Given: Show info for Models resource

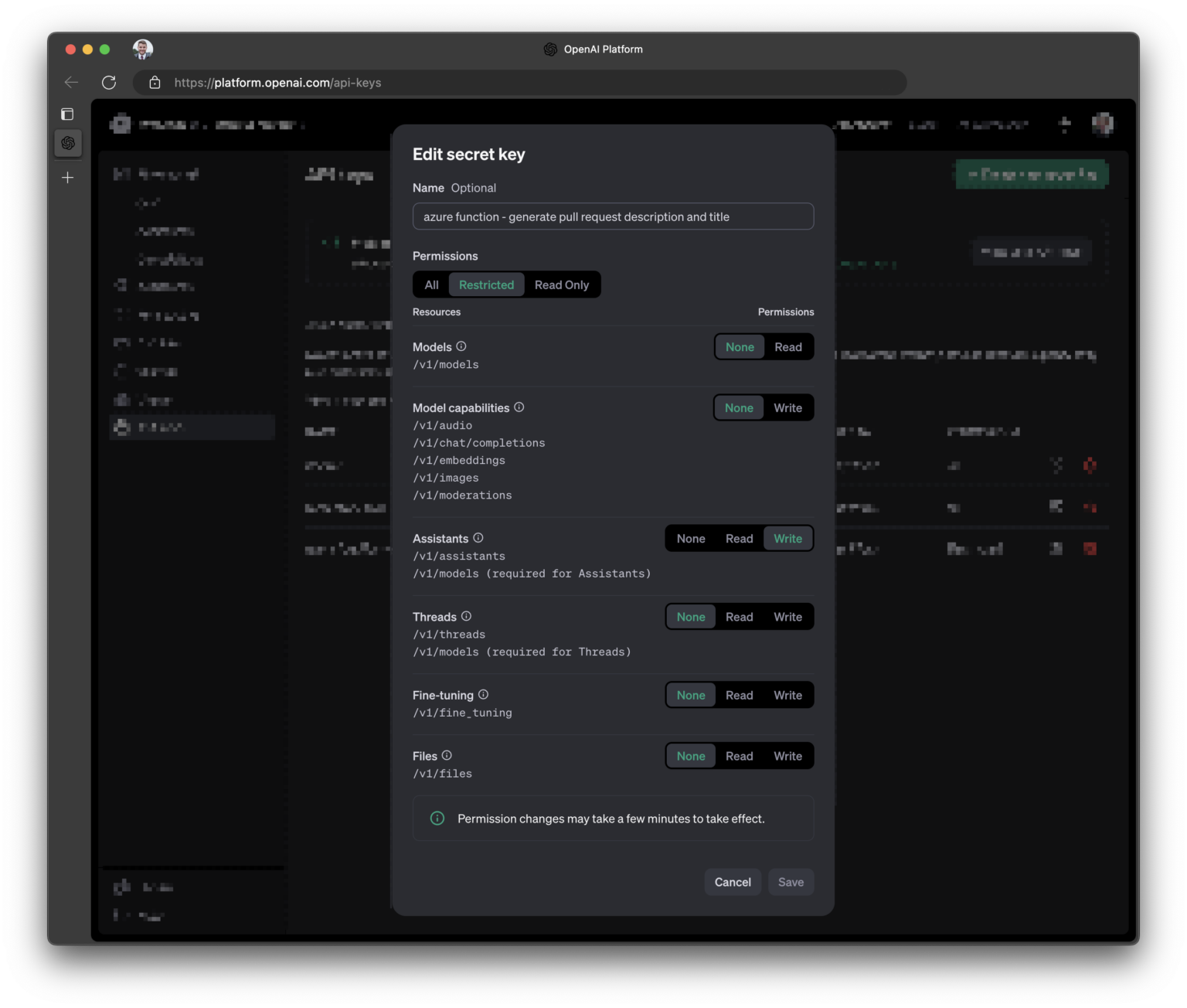Looking at the screenshot, I should tap(461, 346).
